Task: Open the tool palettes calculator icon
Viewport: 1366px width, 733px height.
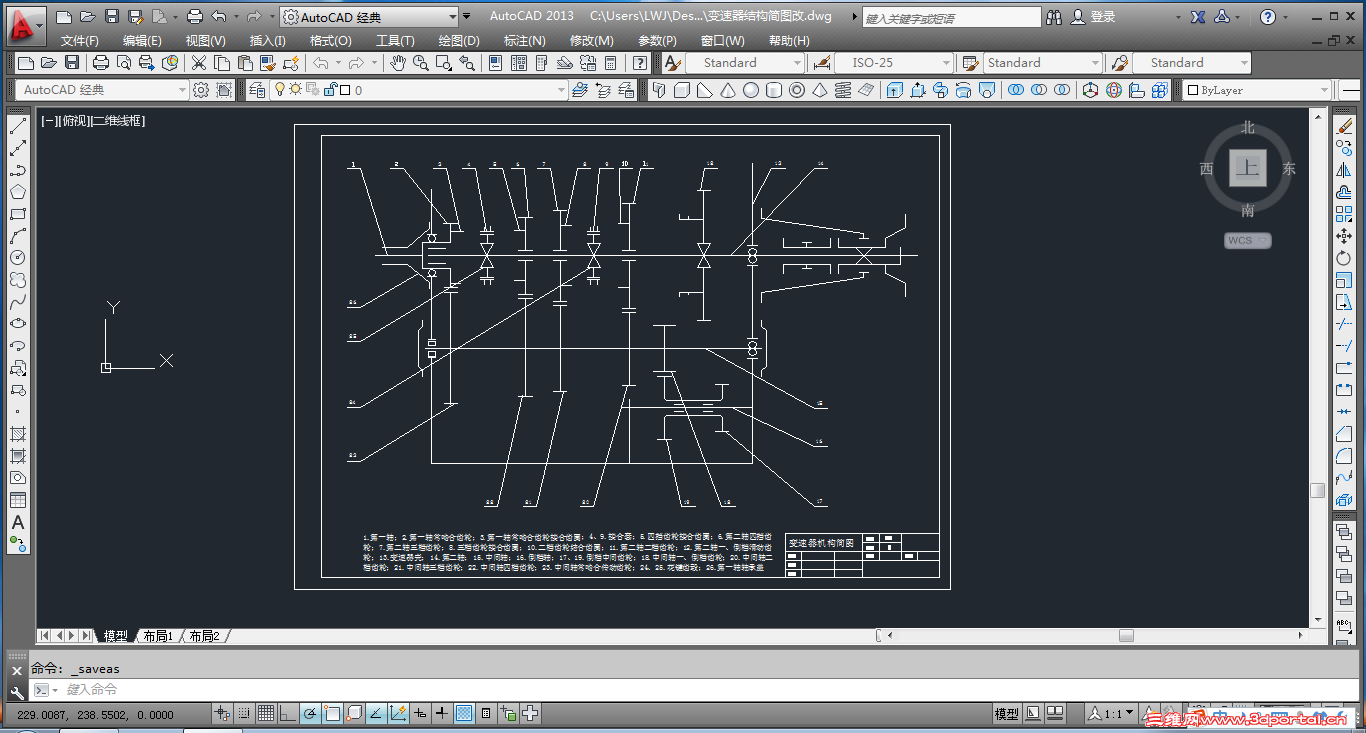Action: click(610, 63)
